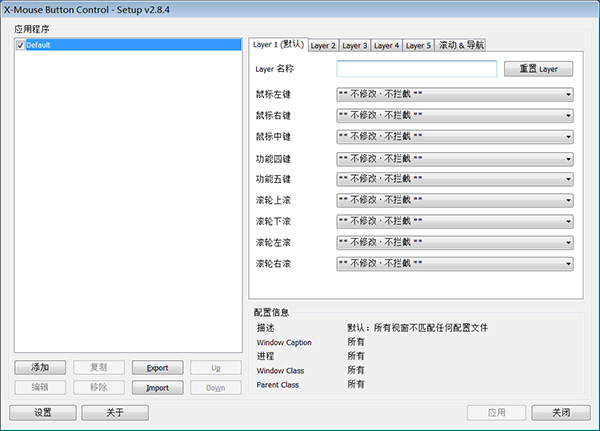Image resolution: width=600 pixels, height=431 pixels.
Task: Toggle the Default profile checkbox
Action: pyautogui.click(x=21, y=45)
